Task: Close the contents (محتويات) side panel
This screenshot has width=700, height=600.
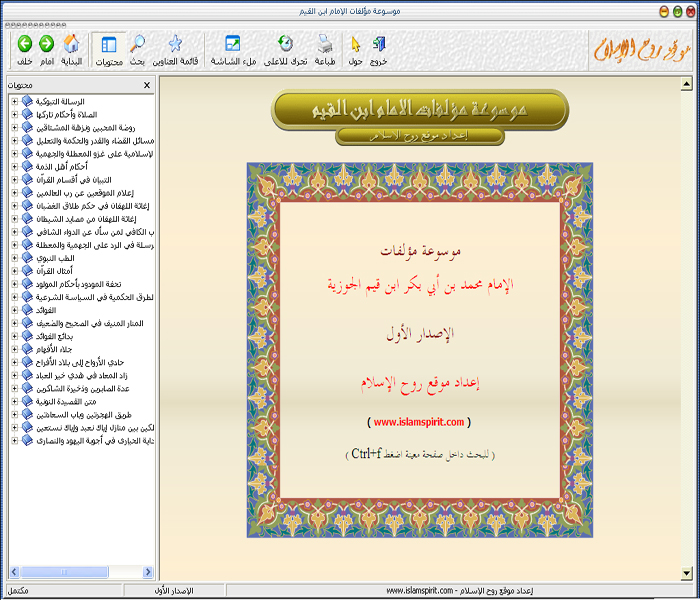Action: (147, 86)
